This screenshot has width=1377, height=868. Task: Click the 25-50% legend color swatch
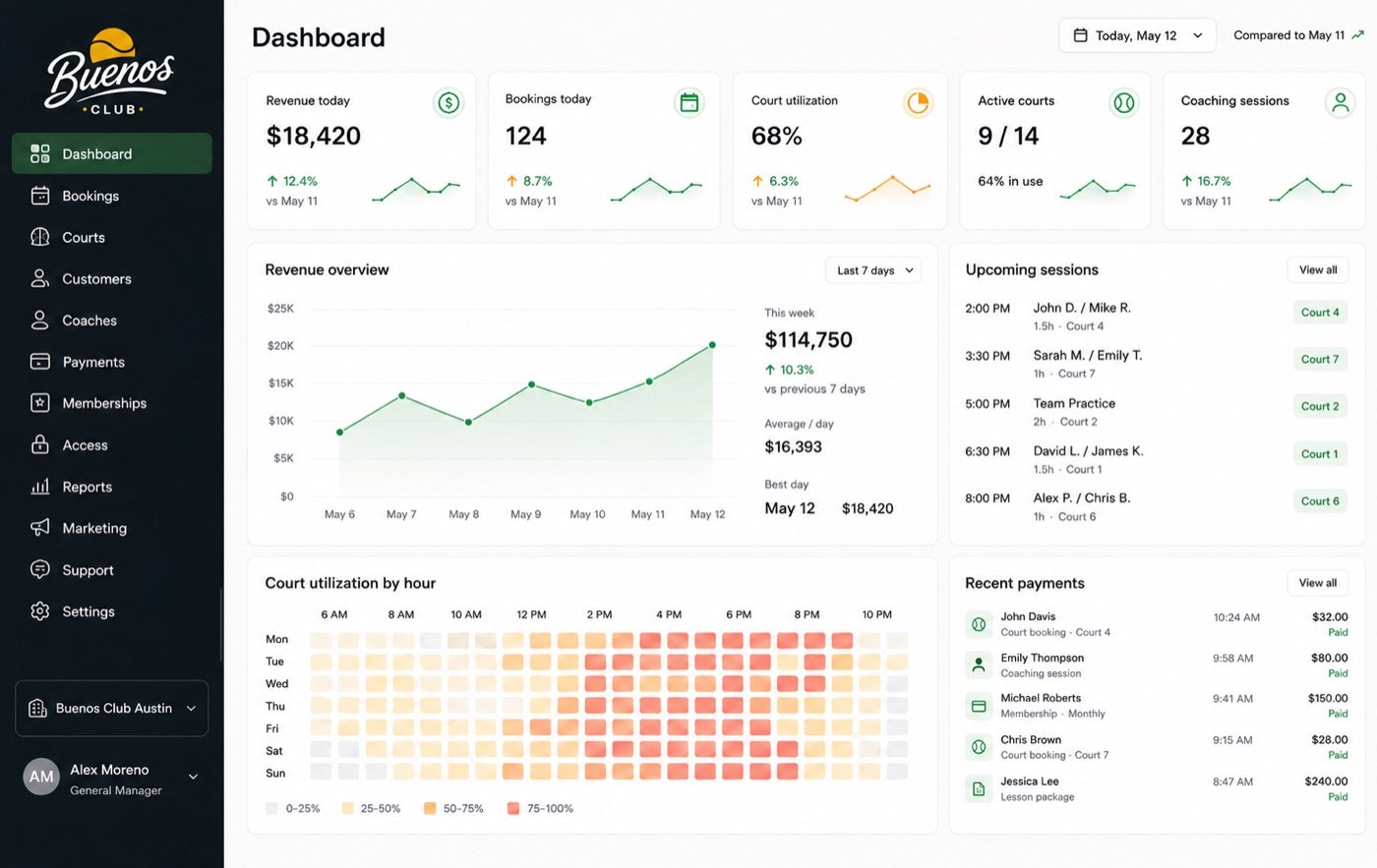coord(347,808)
